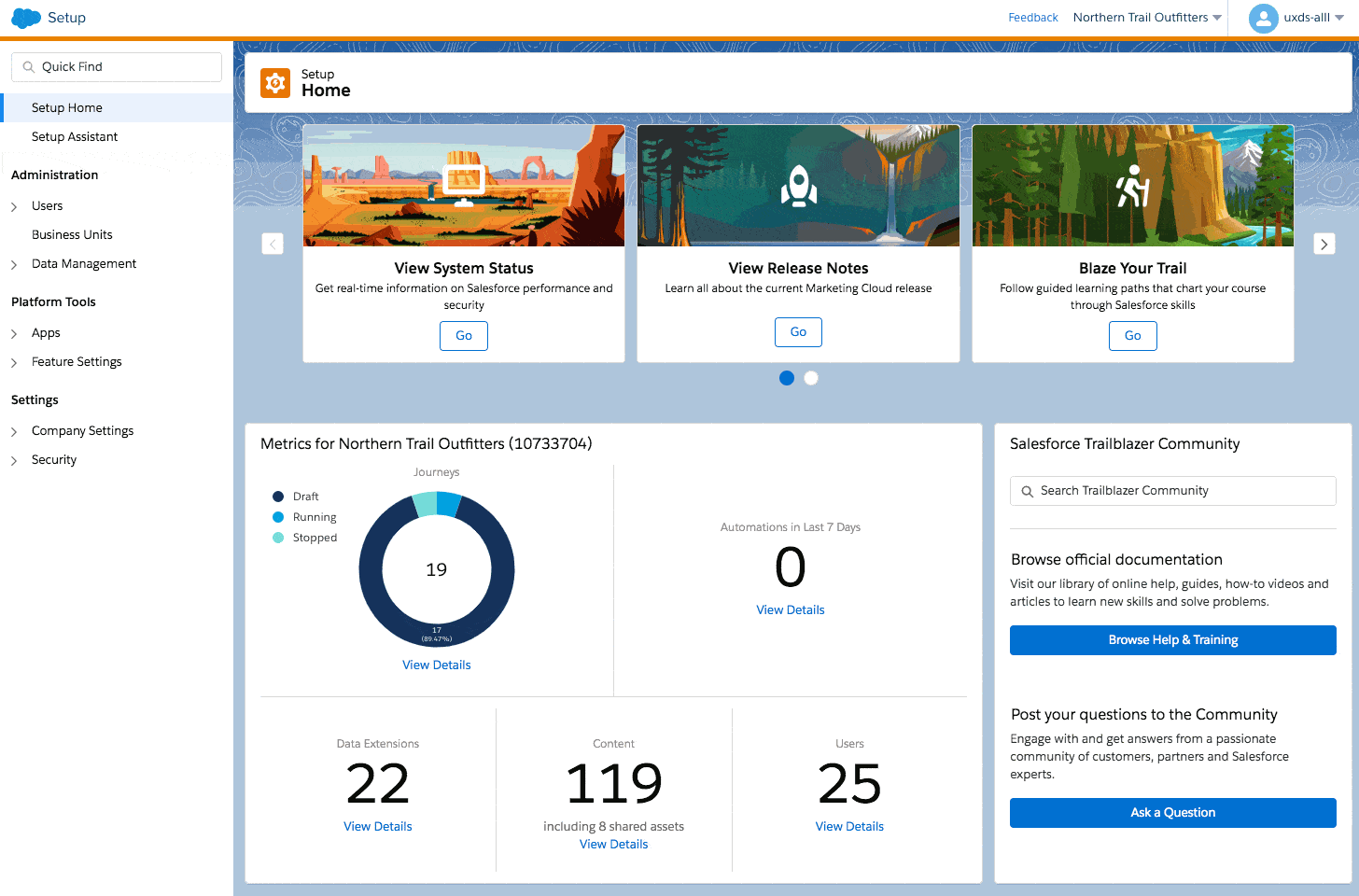1359x896 pixels.
Task: Click the Users count 25
Action: [x=849, y=784]
